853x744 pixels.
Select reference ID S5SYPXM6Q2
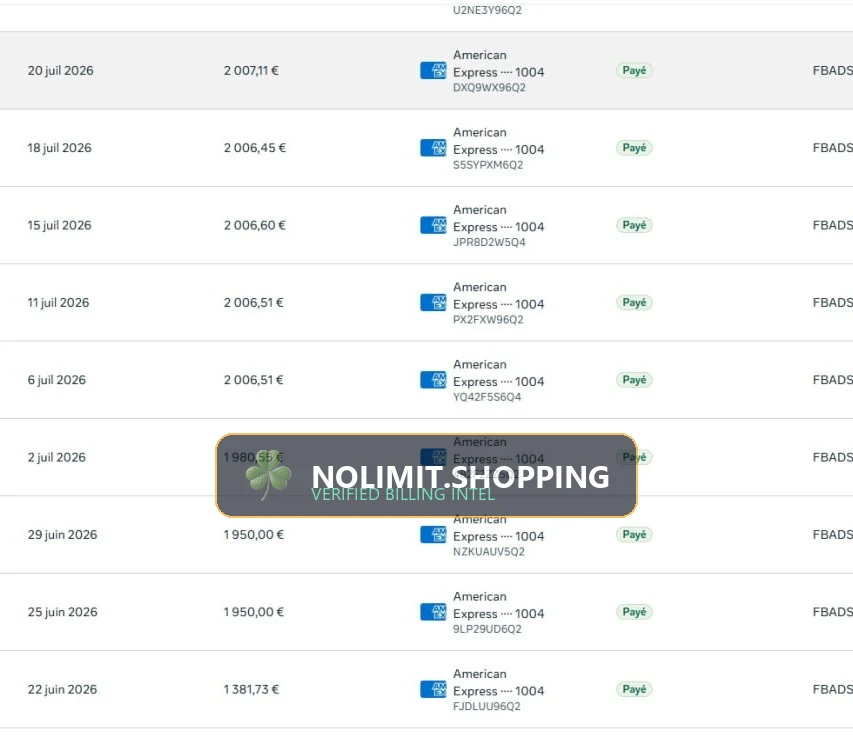(488, 165)
